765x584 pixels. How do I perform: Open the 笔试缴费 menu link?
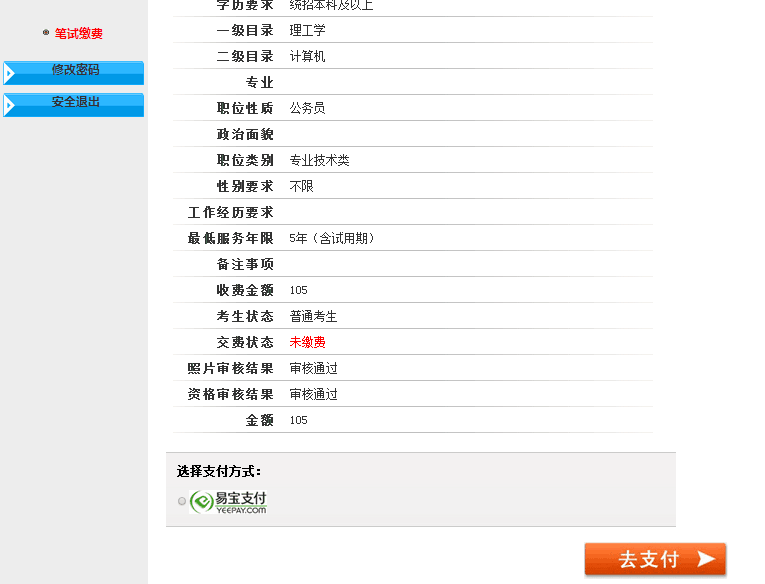point(78,33)
